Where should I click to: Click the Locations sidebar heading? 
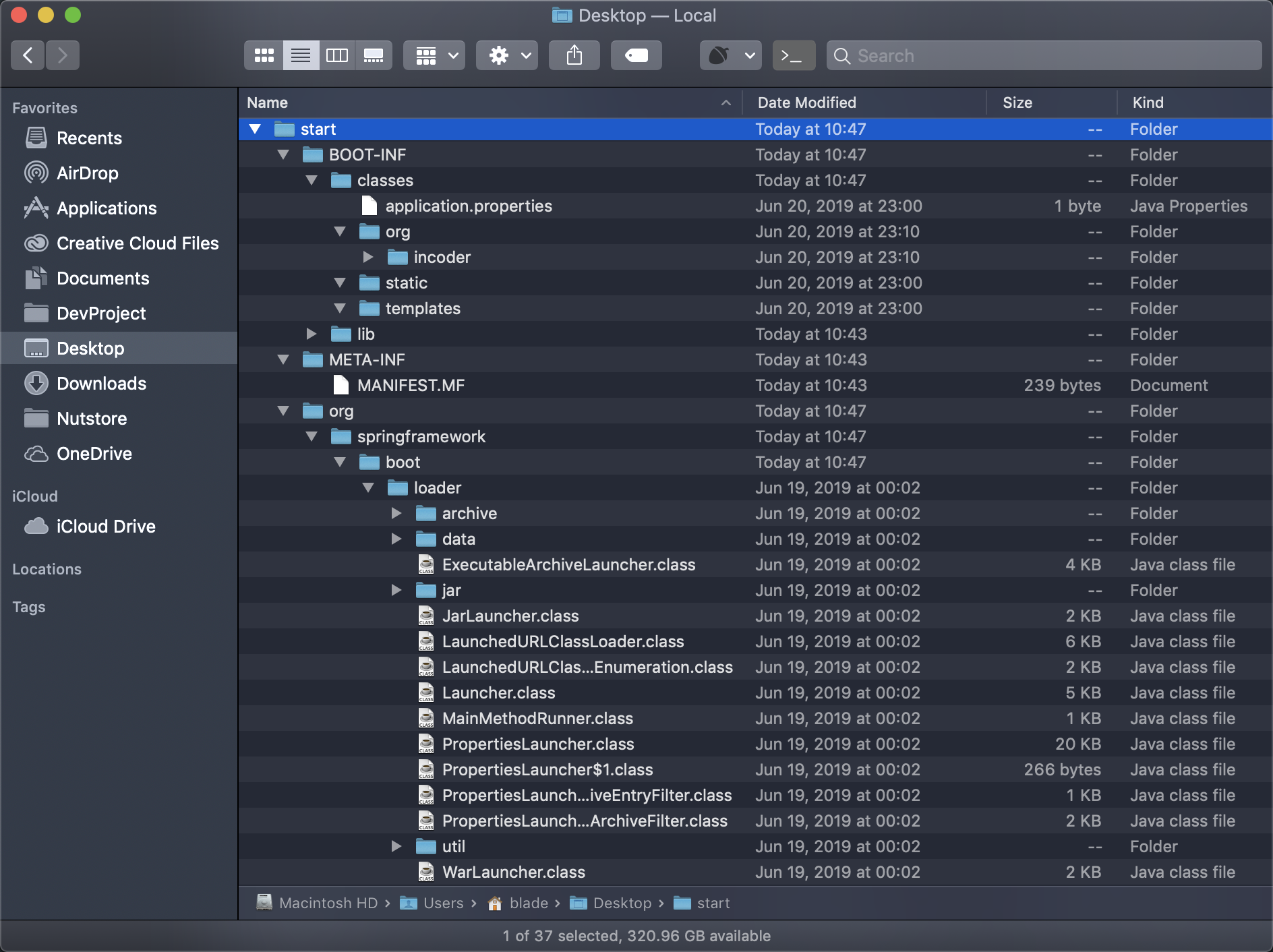(x=47, y=569)
